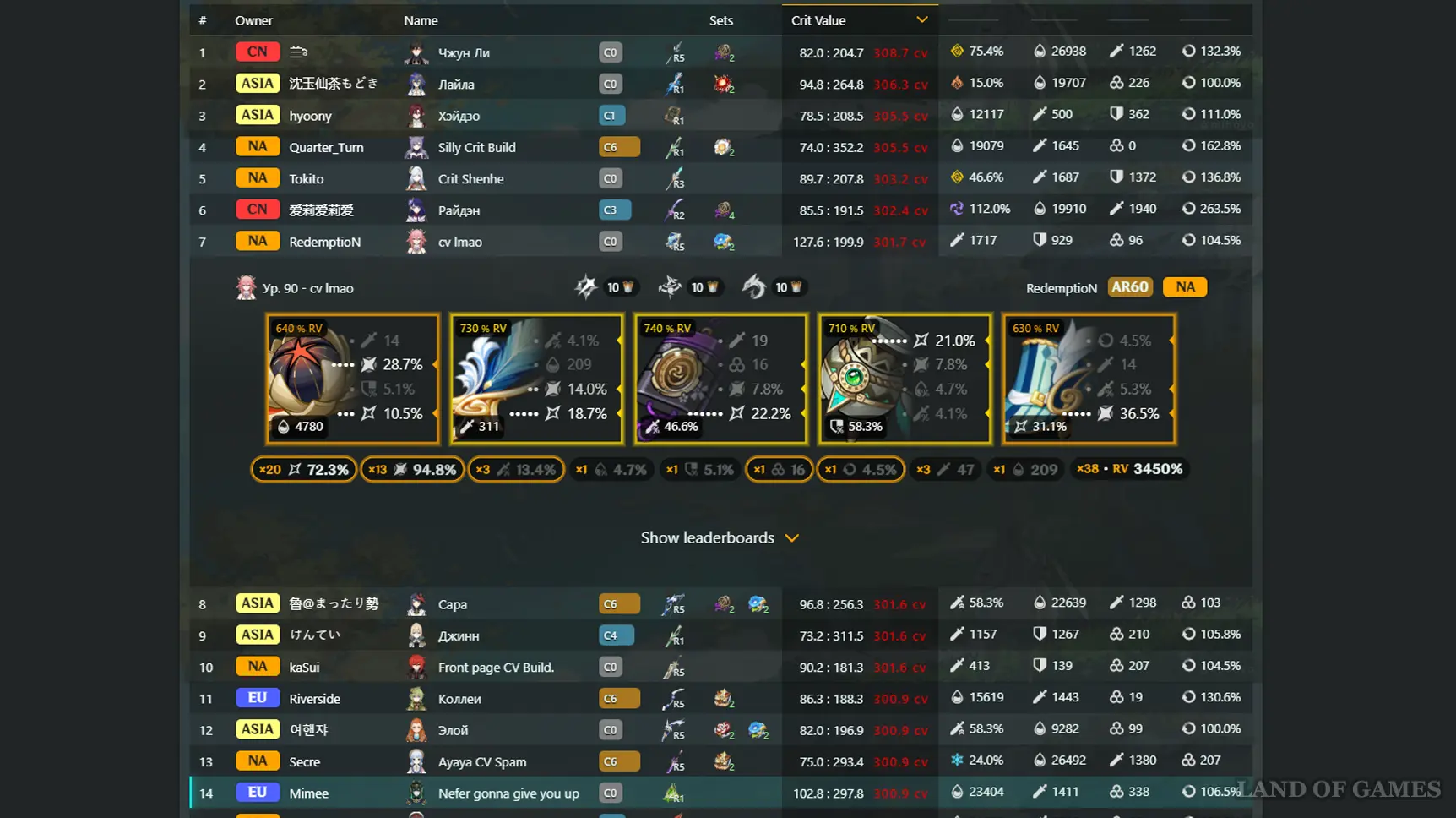The height and width of the screenshot is (818, 1456).
Task: Click the sands artifact with 46.6% main stat
Action: [x=720, y=379]
